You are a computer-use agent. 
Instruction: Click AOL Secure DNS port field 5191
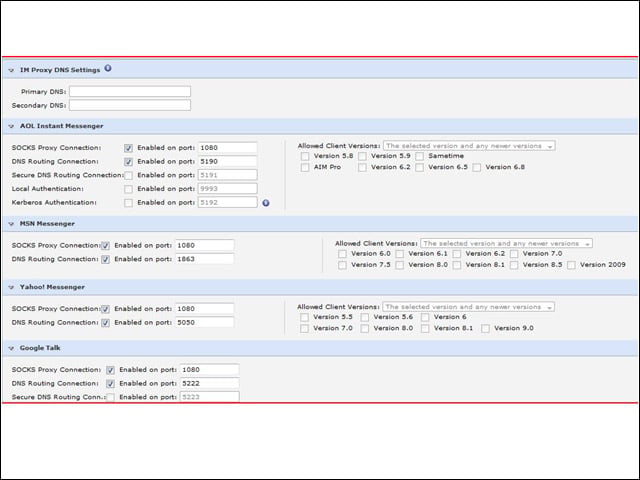(227, 175)
